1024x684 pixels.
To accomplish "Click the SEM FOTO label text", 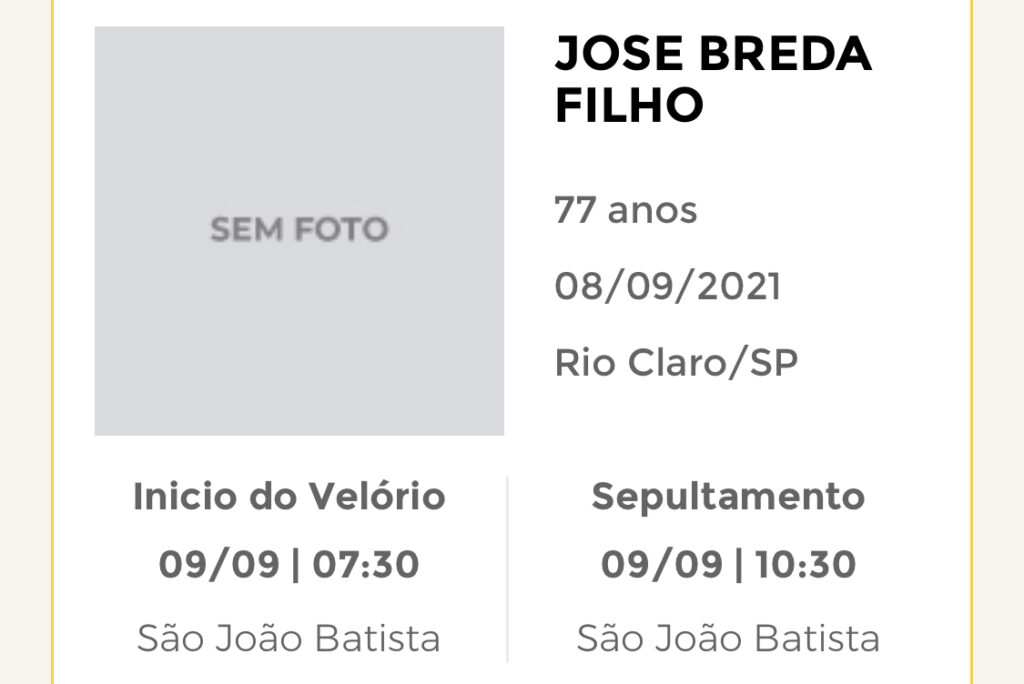I will (299, 229).
